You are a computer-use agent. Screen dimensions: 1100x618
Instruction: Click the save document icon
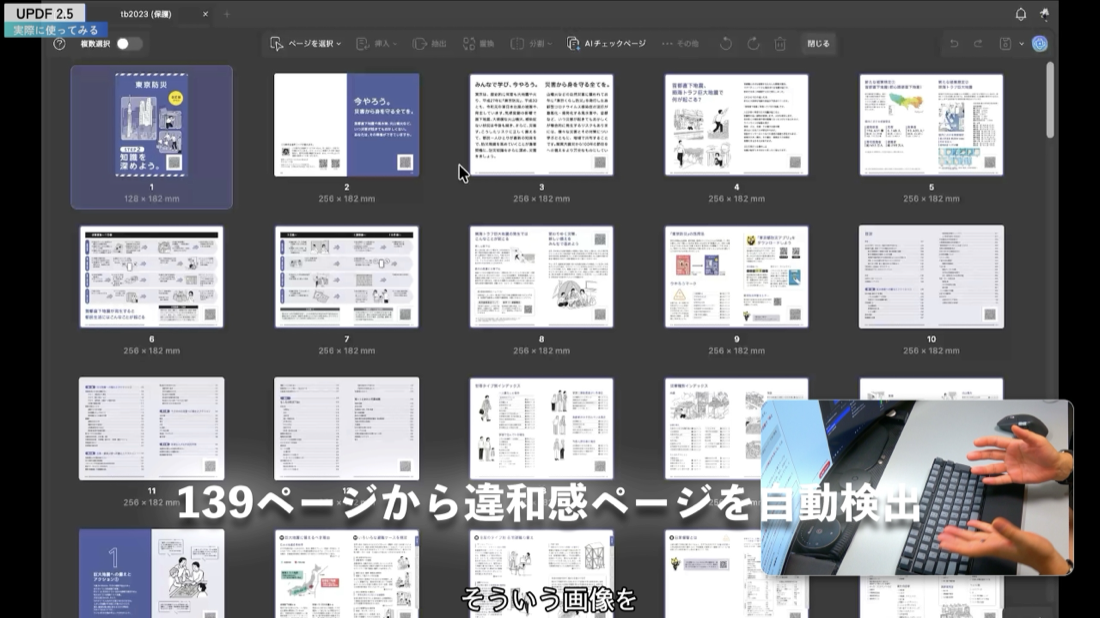point(1005,43)
